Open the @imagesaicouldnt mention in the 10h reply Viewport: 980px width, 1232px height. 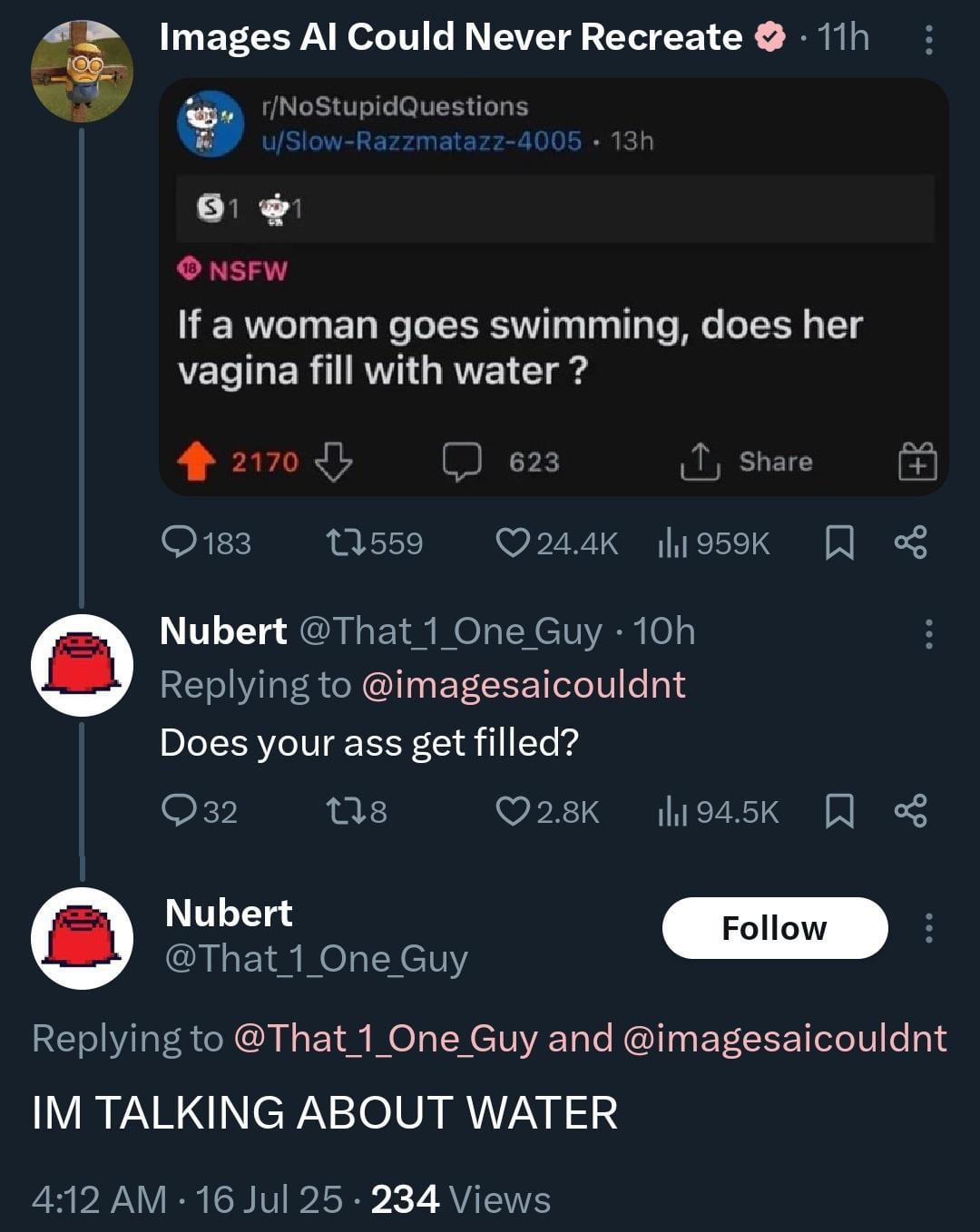coord(524,685)
